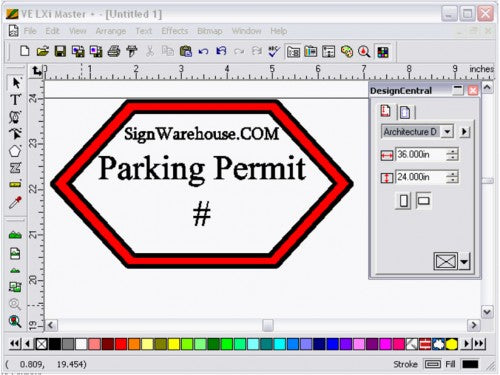The image size is (500, 375).
Task: Pick the magenta palette swatch
Action: coord(385,344)
